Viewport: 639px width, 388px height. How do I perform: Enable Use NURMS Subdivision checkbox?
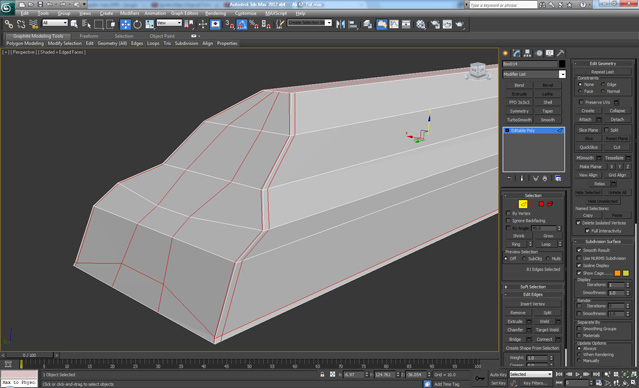pyautogui.click(x=579, y=258)
